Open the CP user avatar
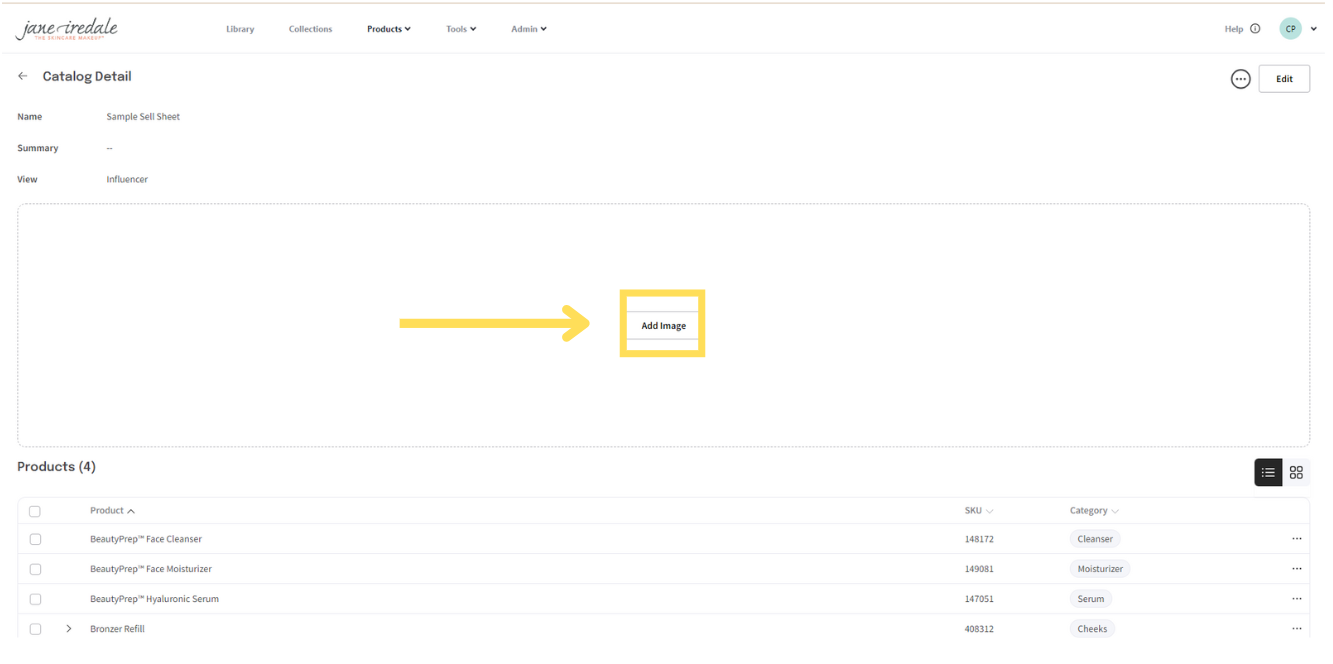The width and height of the screenshot is (1333, 664). coord(1290,29)
